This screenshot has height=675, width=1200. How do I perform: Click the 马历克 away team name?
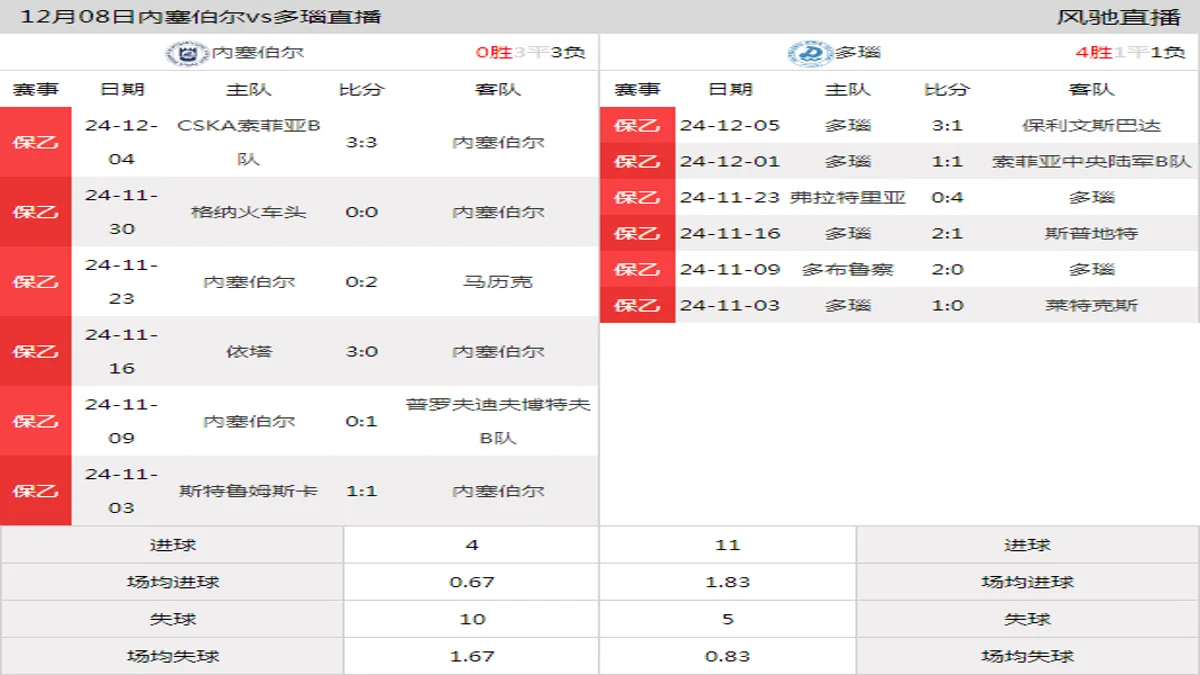point(498,282)
